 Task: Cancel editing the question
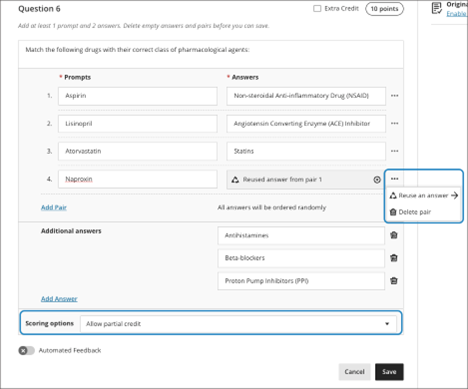click(x=354, y=372)
